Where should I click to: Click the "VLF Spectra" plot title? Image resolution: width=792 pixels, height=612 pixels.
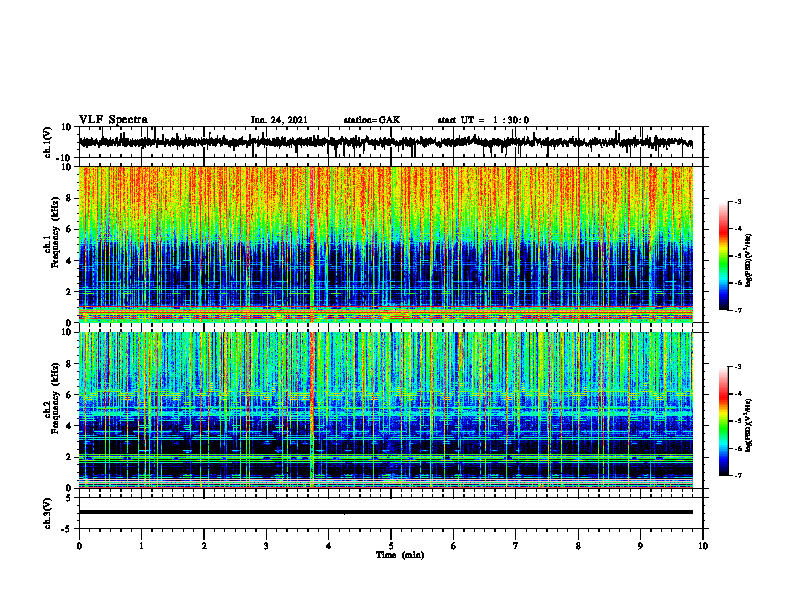pyautogui.click(x=113, y=119)
